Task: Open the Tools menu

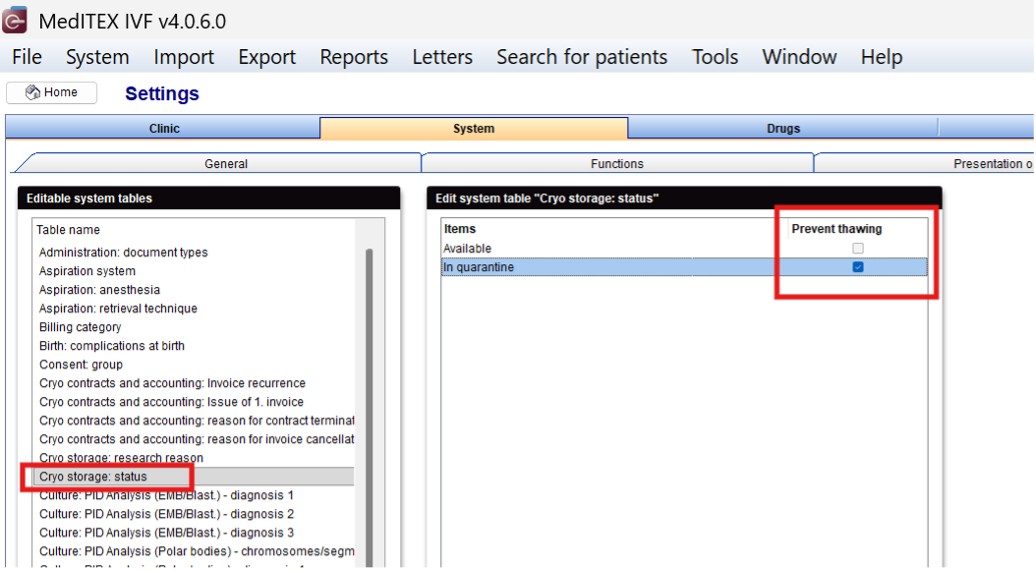Action: click(x=715, y=57)
